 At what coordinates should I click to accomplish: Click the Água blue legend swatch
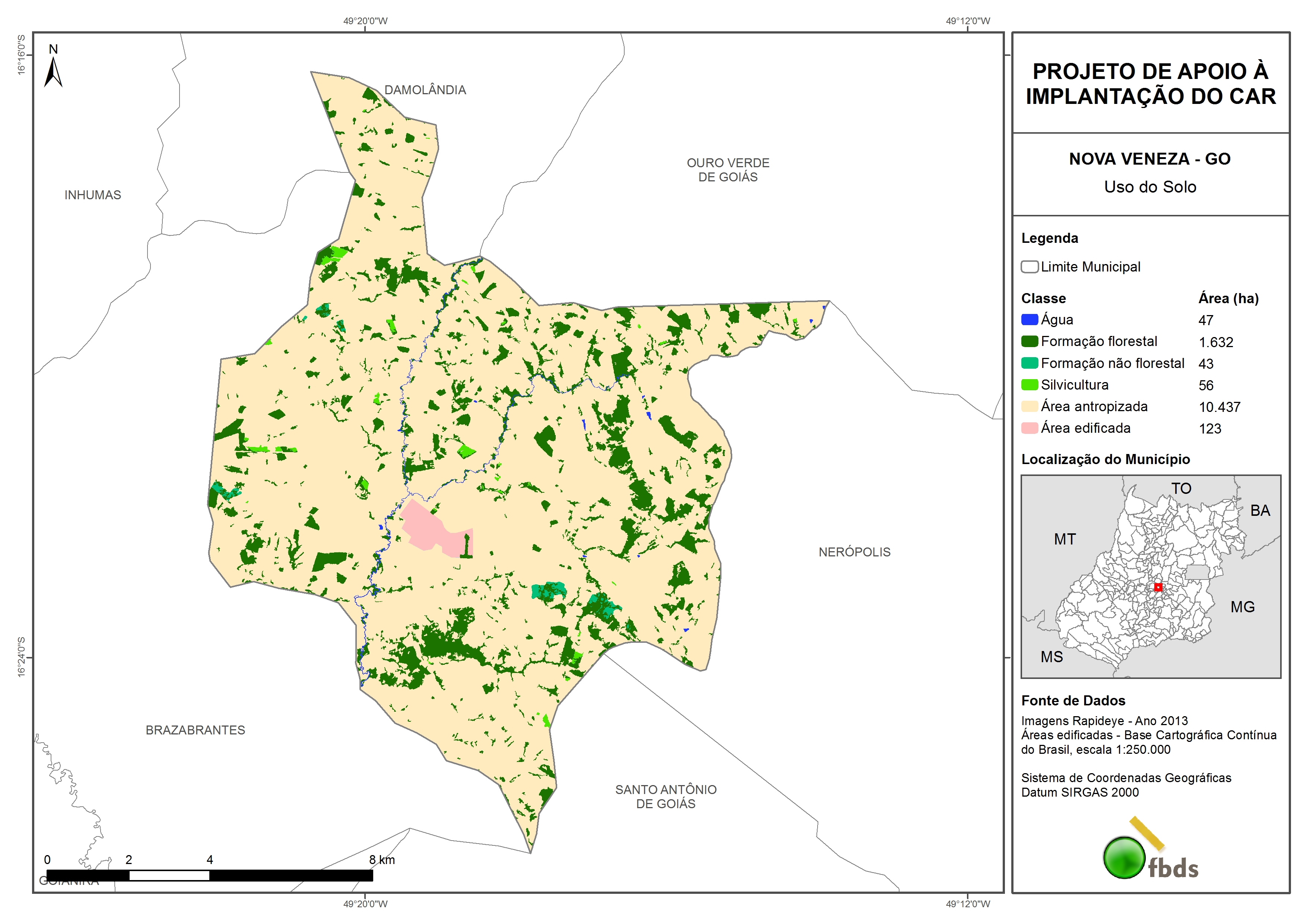[1029, 320]
